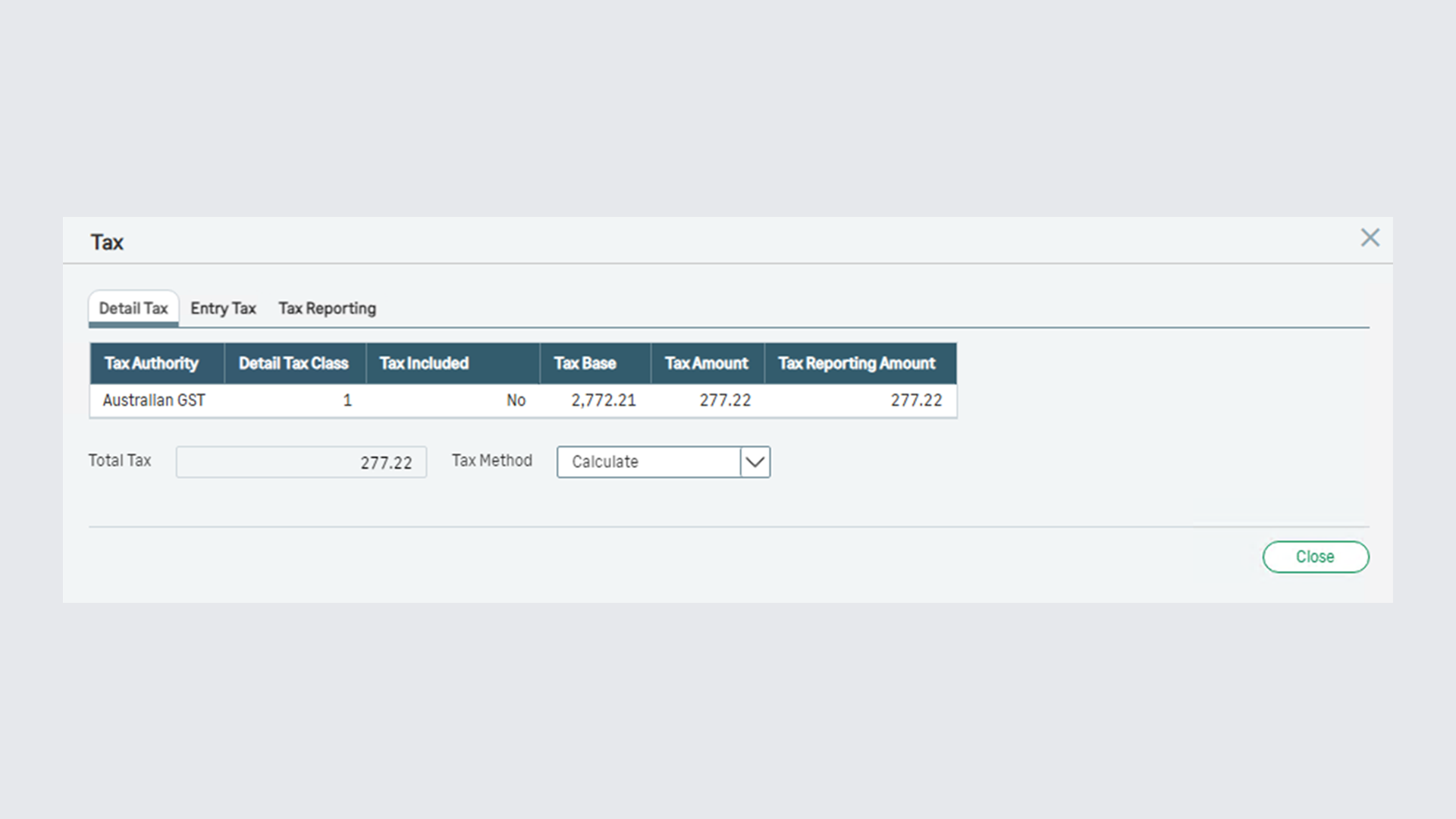Select the Tax Amount value 277.22
1456x819 pixels.
[x=725, y=400]
